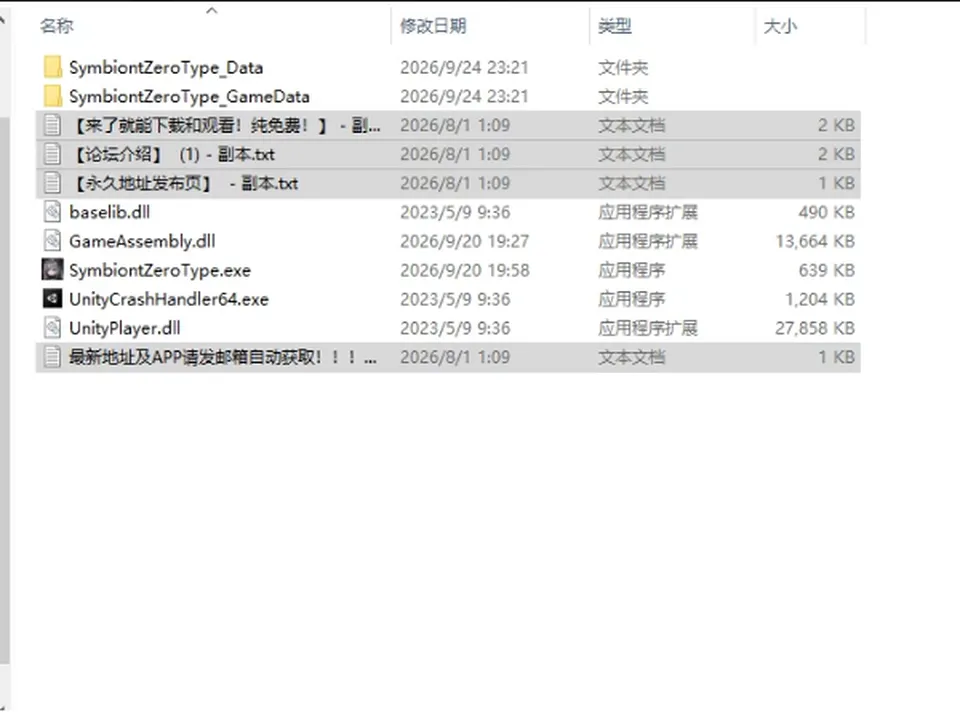
Task: Click the text icon beside 【来了就能下载和观看
Action: (x=53, y=126)
